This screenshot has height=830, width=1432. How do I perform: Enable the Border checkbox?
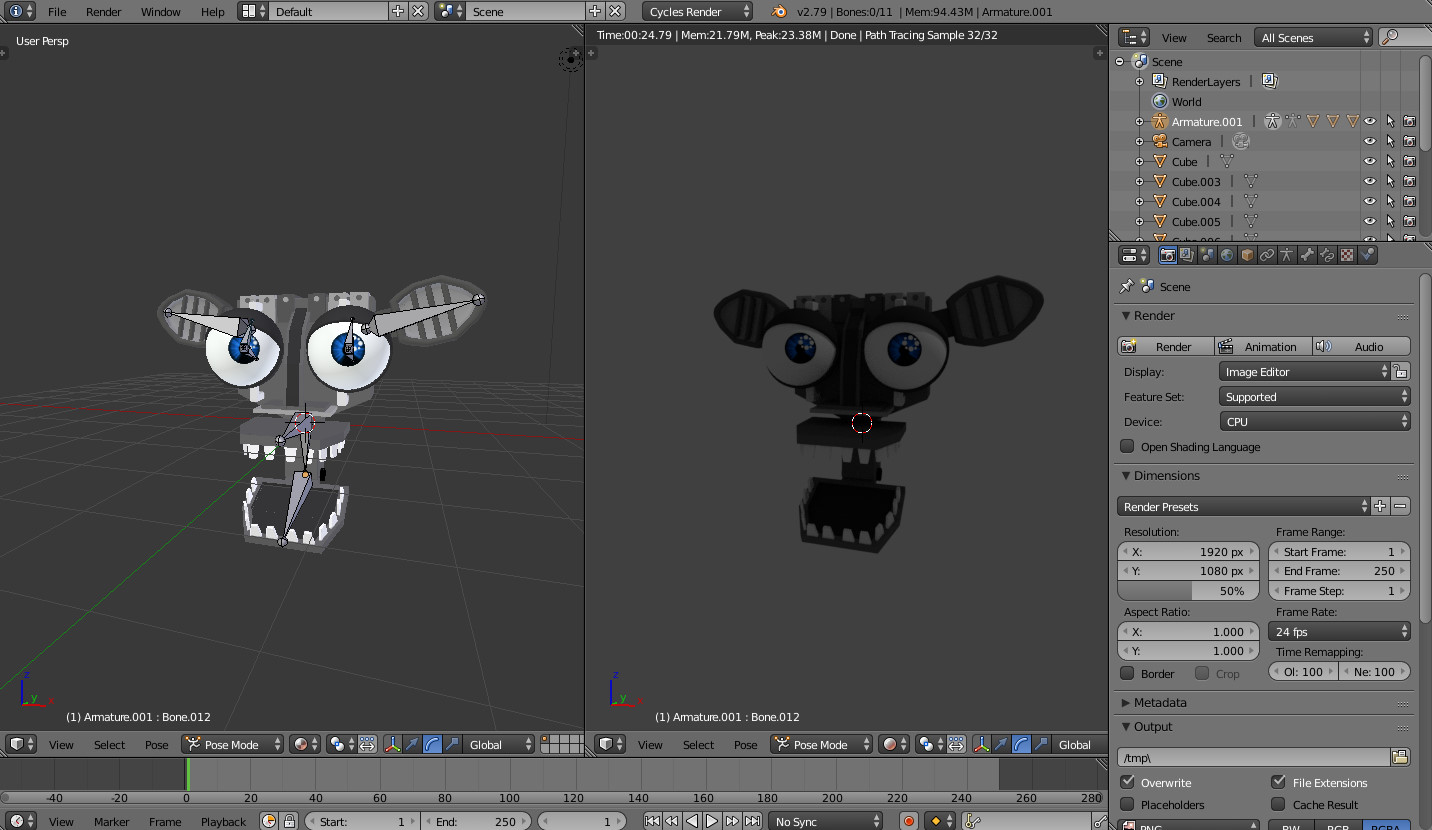pos(1128,673)
